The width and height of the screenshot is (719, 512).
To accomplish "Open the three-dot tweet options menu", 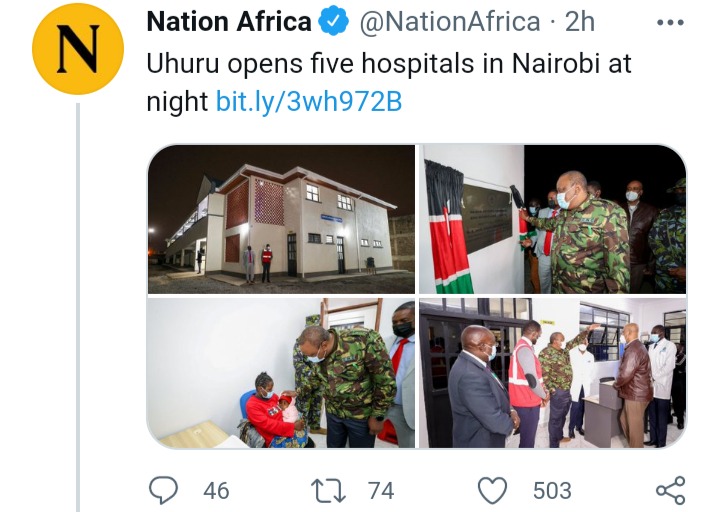I will [670, 22].
